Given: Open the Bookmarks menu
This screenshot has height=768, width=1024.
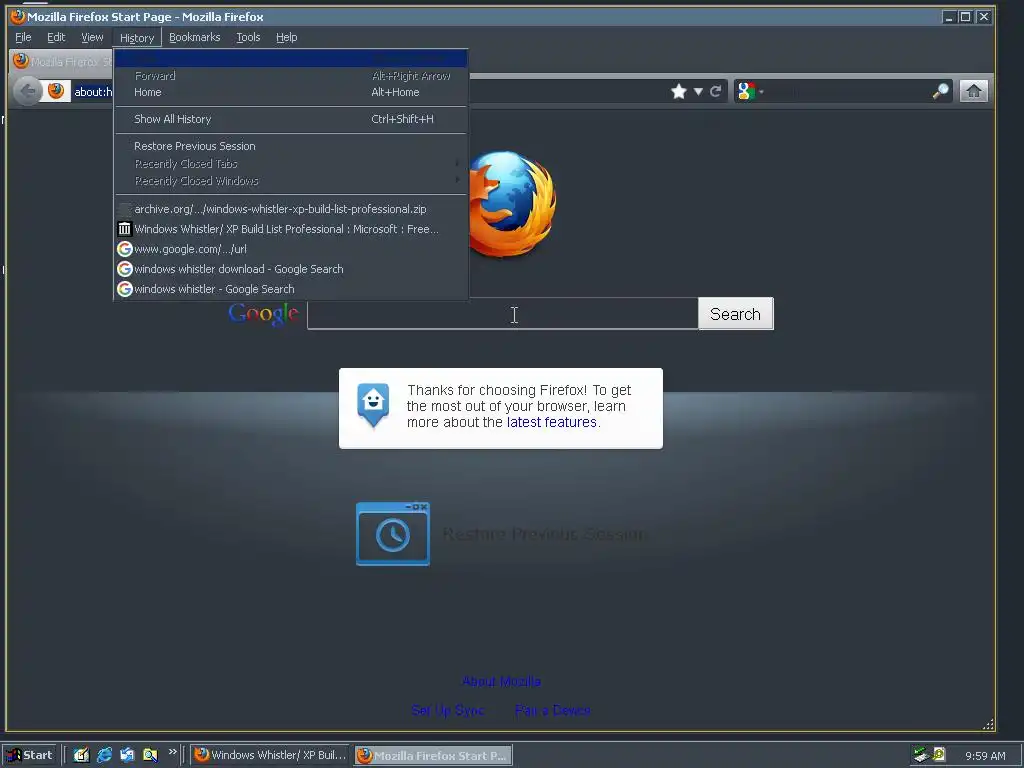Looking at the screenshot, I should [195, 37].
